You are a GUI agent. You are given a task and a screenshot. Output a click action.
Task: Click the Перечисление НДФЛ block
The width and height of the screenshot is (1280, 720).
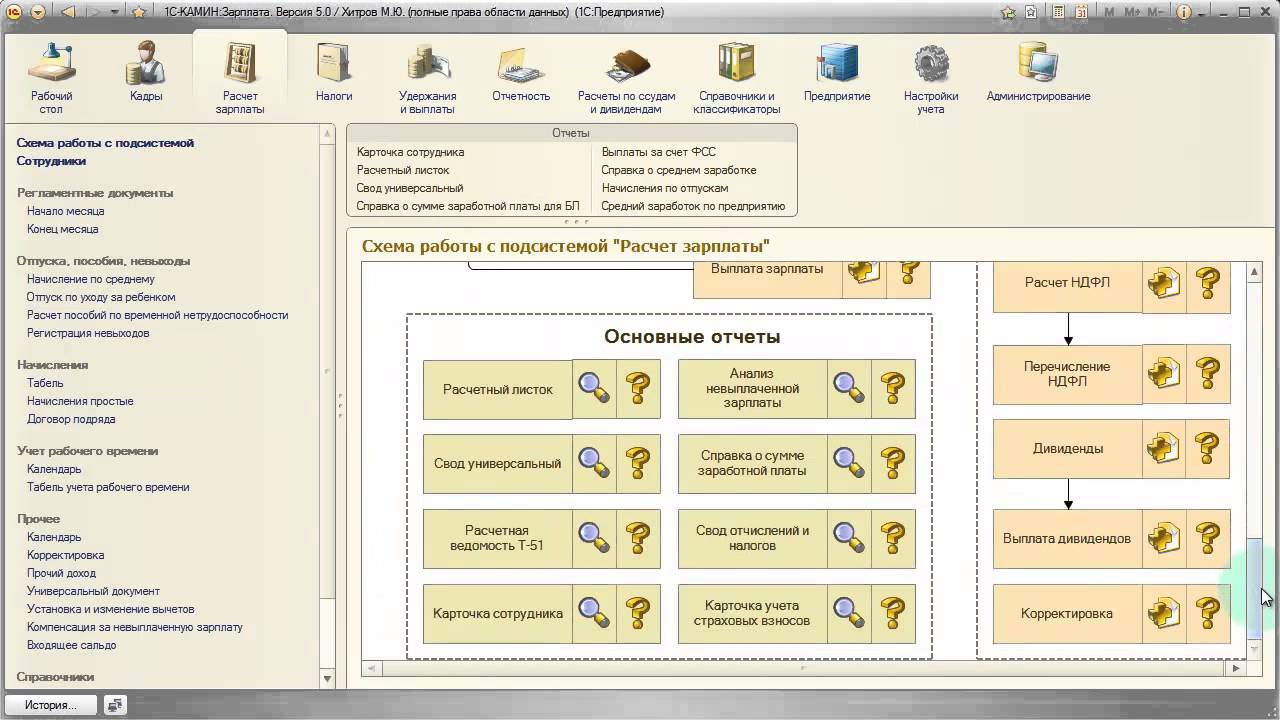[x=1067, y=375]
